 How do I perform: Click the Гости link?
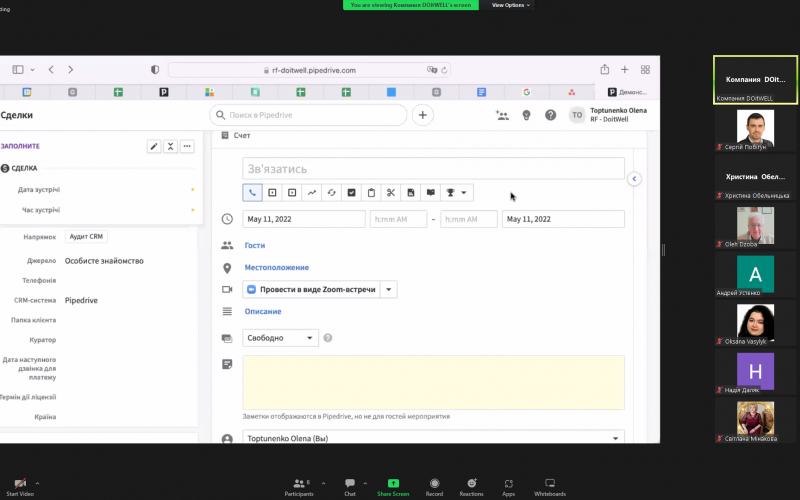pyautogui.click(x=255, y=245)
